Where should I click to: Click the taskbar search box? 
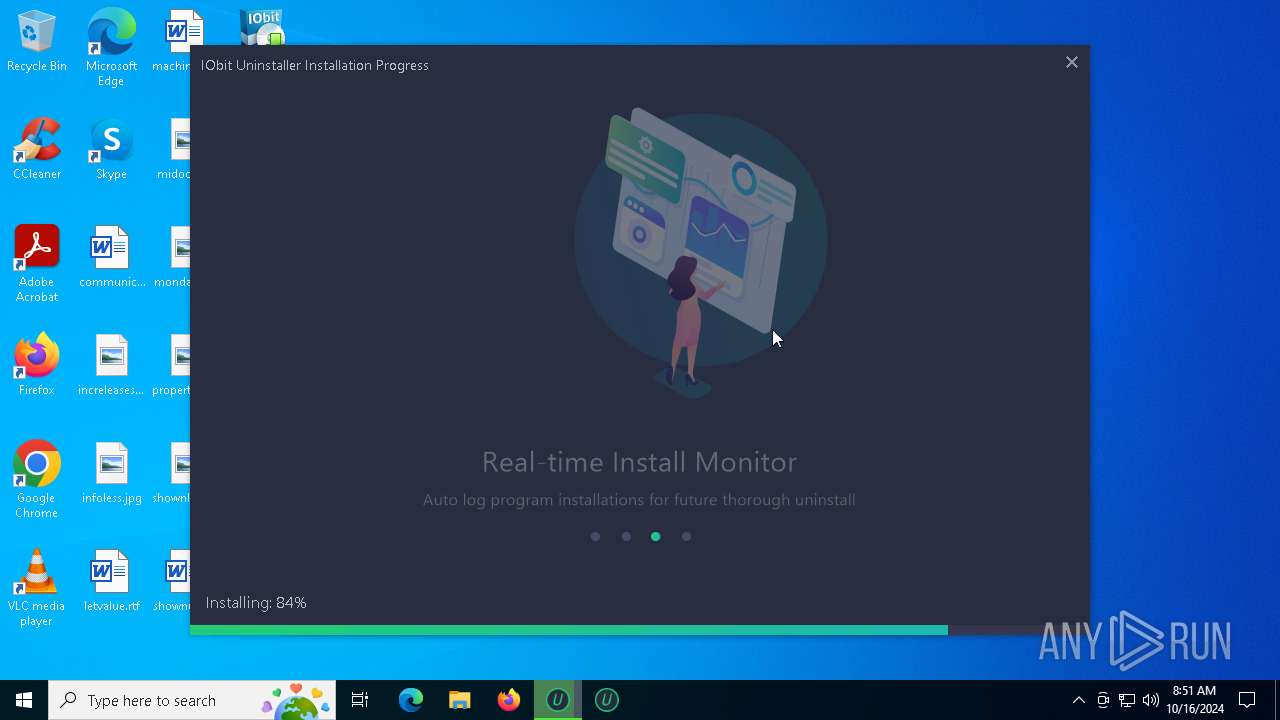click(x=192, y=700)
